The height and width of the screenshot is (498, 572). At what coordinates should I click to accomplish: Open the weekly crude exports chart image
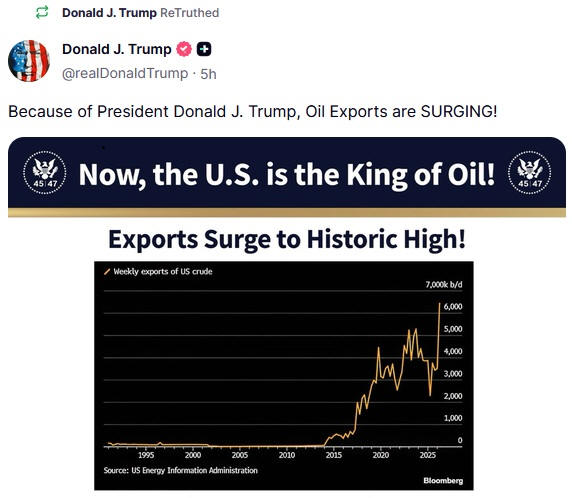pos(284,376)
